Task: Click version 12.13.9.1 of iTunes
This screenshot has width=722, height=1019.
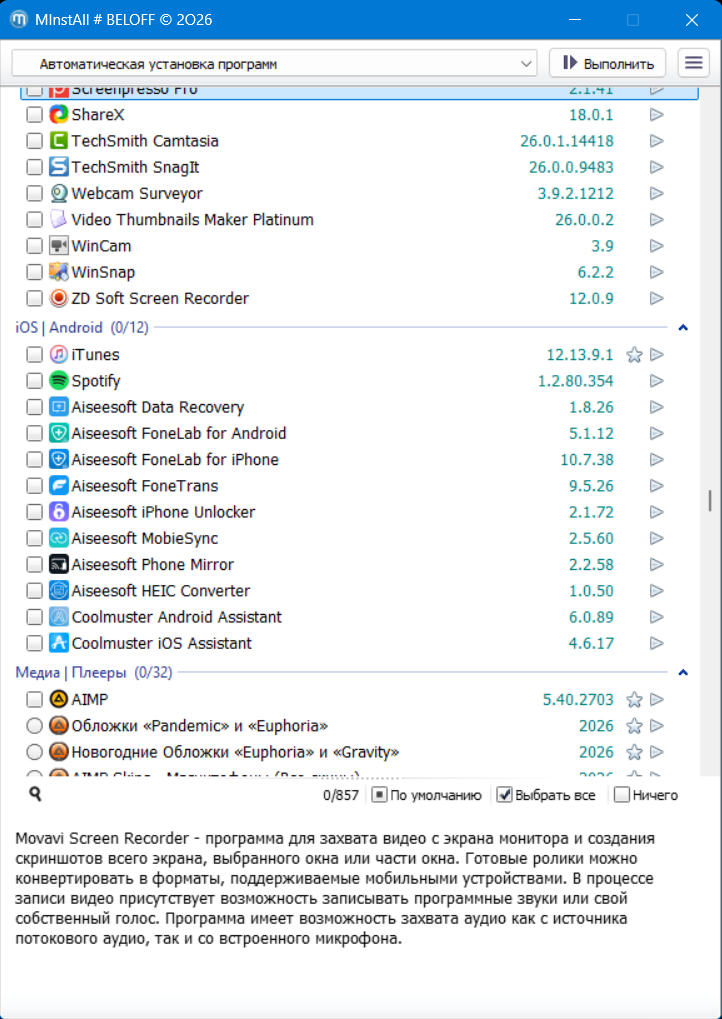Action: (580, 355)
